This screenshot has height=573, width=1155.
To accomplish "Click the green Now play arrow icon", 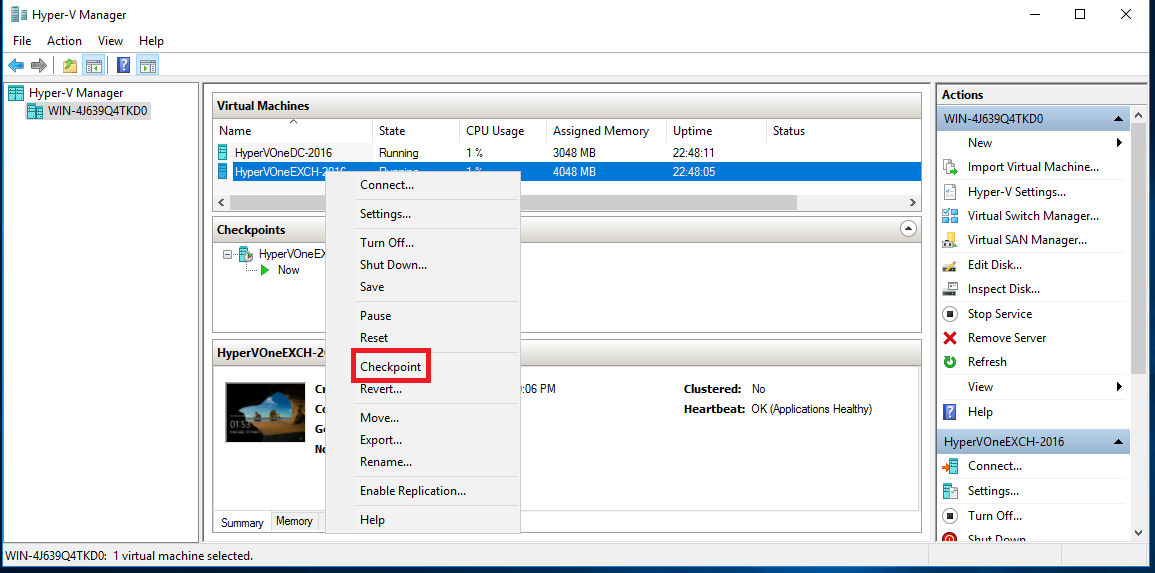I will pyautogui.click(x=265, y=270).
